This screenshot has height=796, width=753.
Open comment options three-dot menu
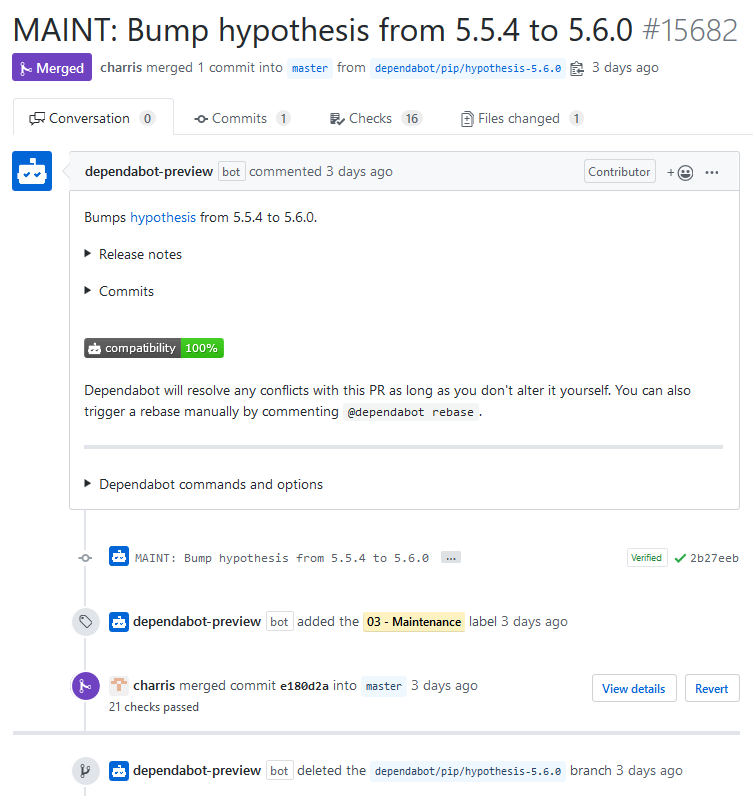pyautogui.click(x=712, y=173)
